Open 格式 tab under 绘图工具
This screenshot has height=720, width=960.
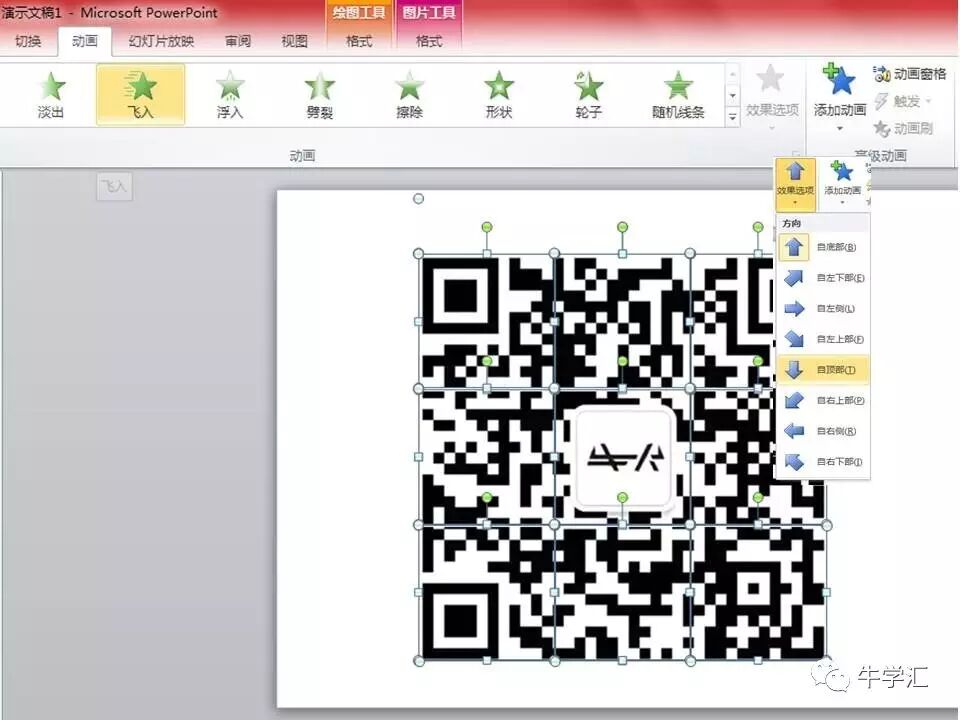[x=359, y=41]
